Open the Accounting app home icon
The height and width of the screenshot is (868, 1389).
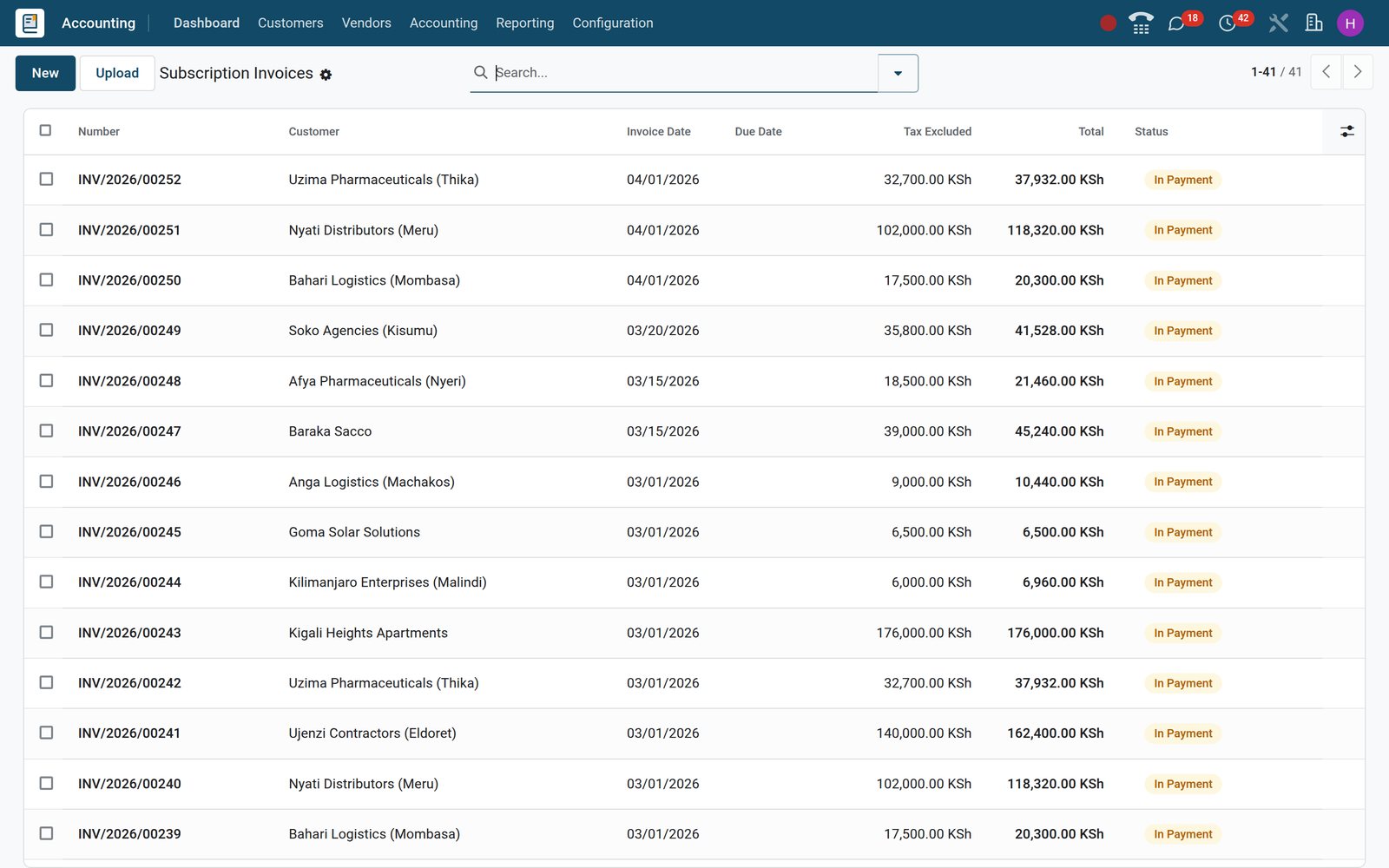click(x=30, y=23)
